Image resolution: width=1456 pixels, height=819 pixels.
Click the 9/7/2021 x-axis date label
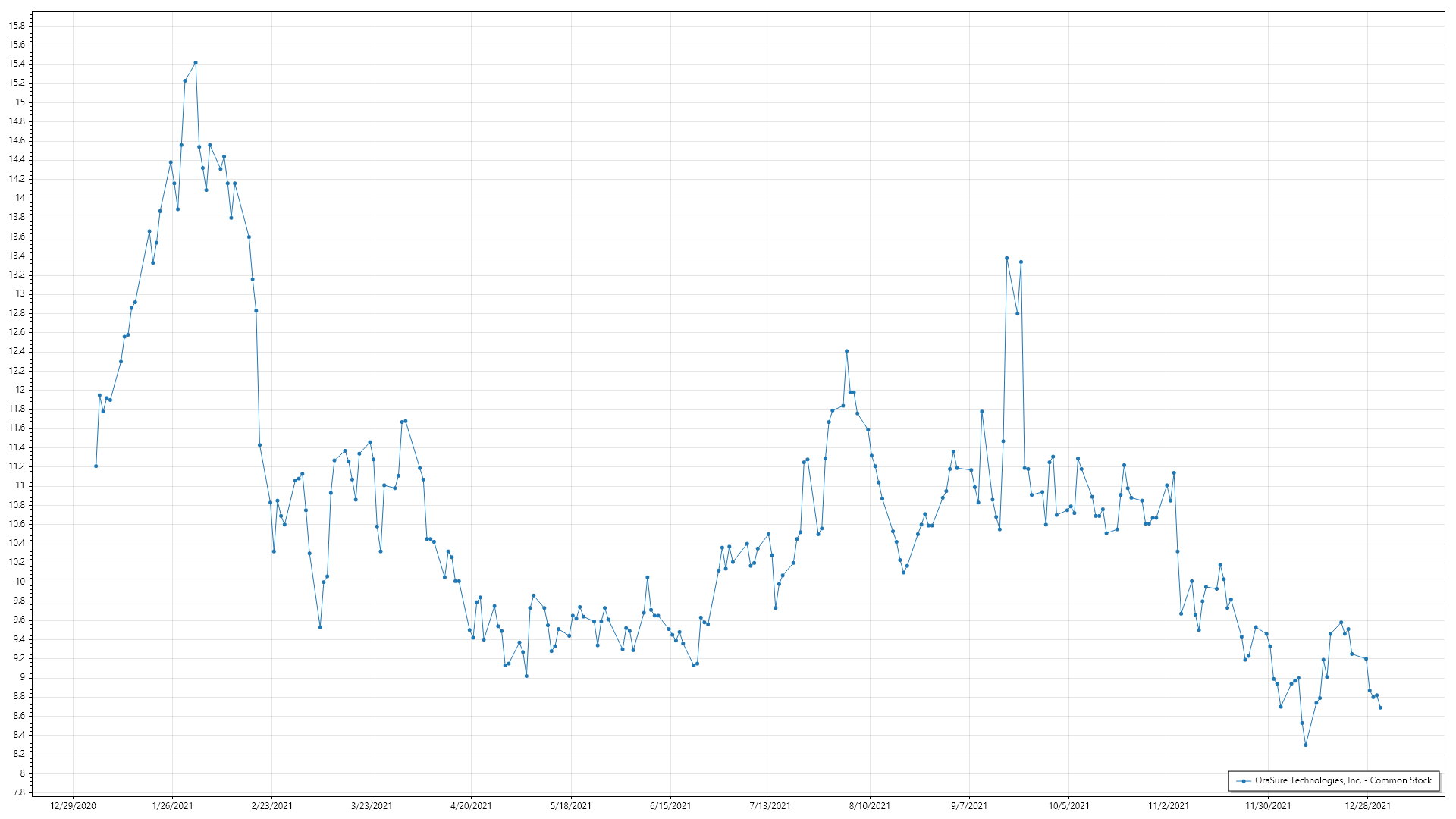click(969, 805)
